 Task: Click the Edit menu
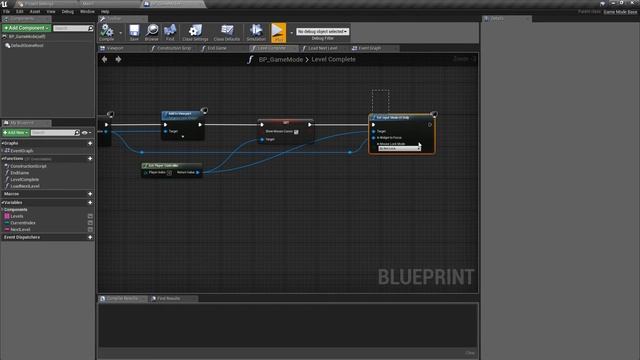click(20, 11)
